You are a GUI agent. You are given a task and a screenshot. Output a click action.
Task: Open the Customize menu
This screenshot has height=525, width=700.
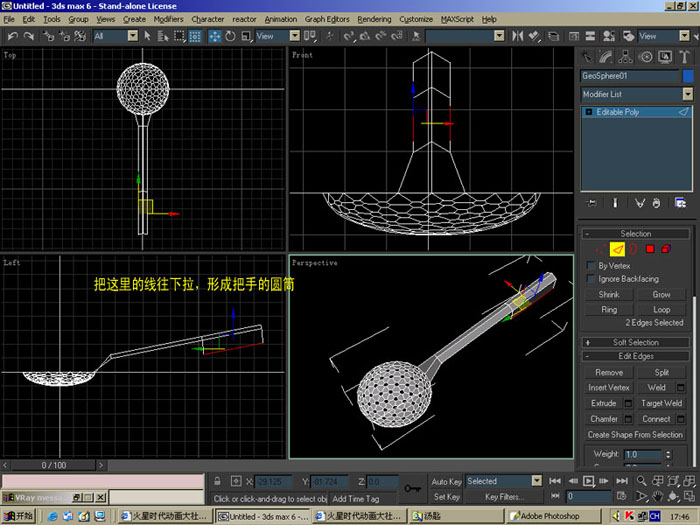(x=416, y=19)
